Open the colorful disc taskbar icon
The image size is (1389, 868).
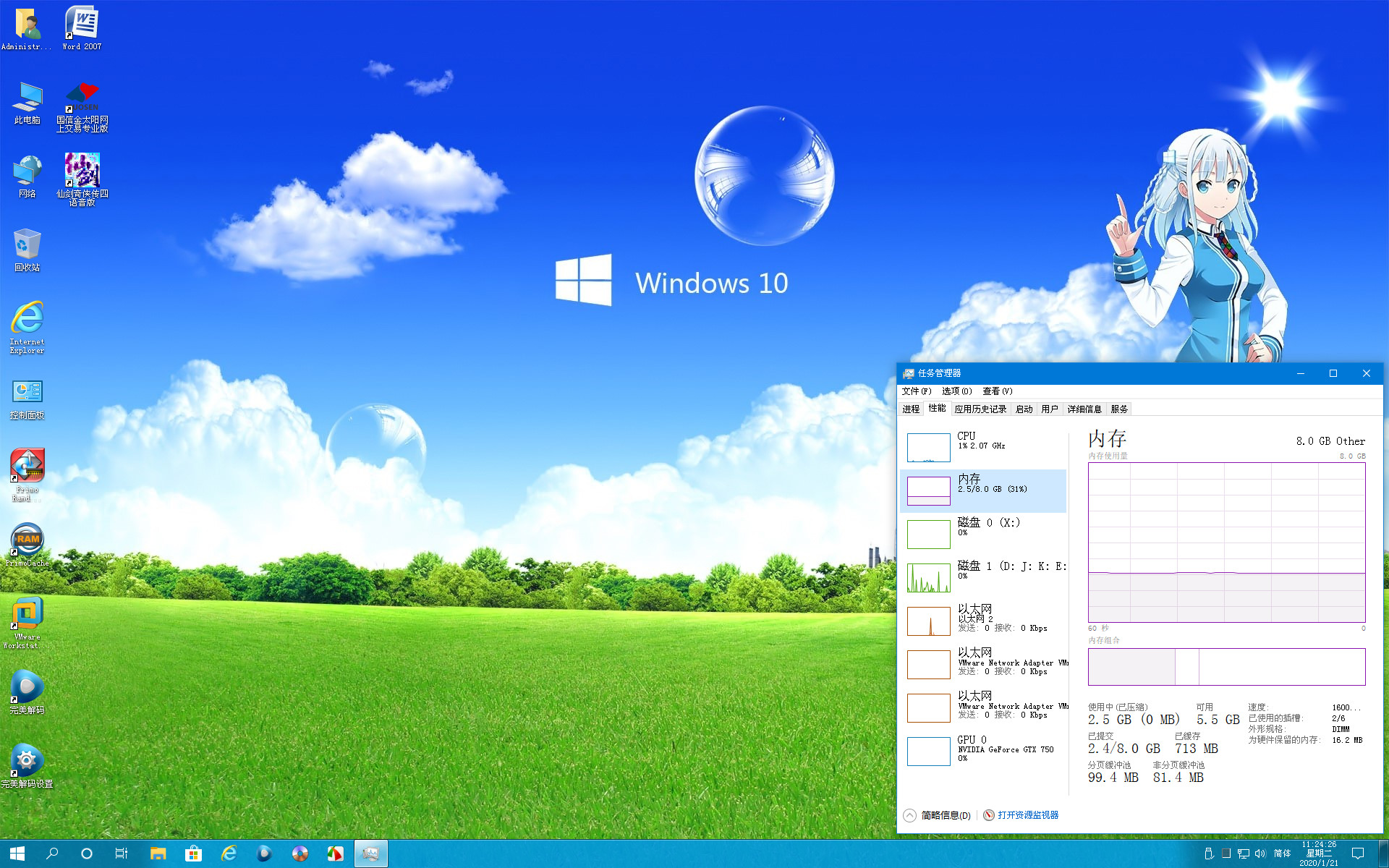click(300, 854)
